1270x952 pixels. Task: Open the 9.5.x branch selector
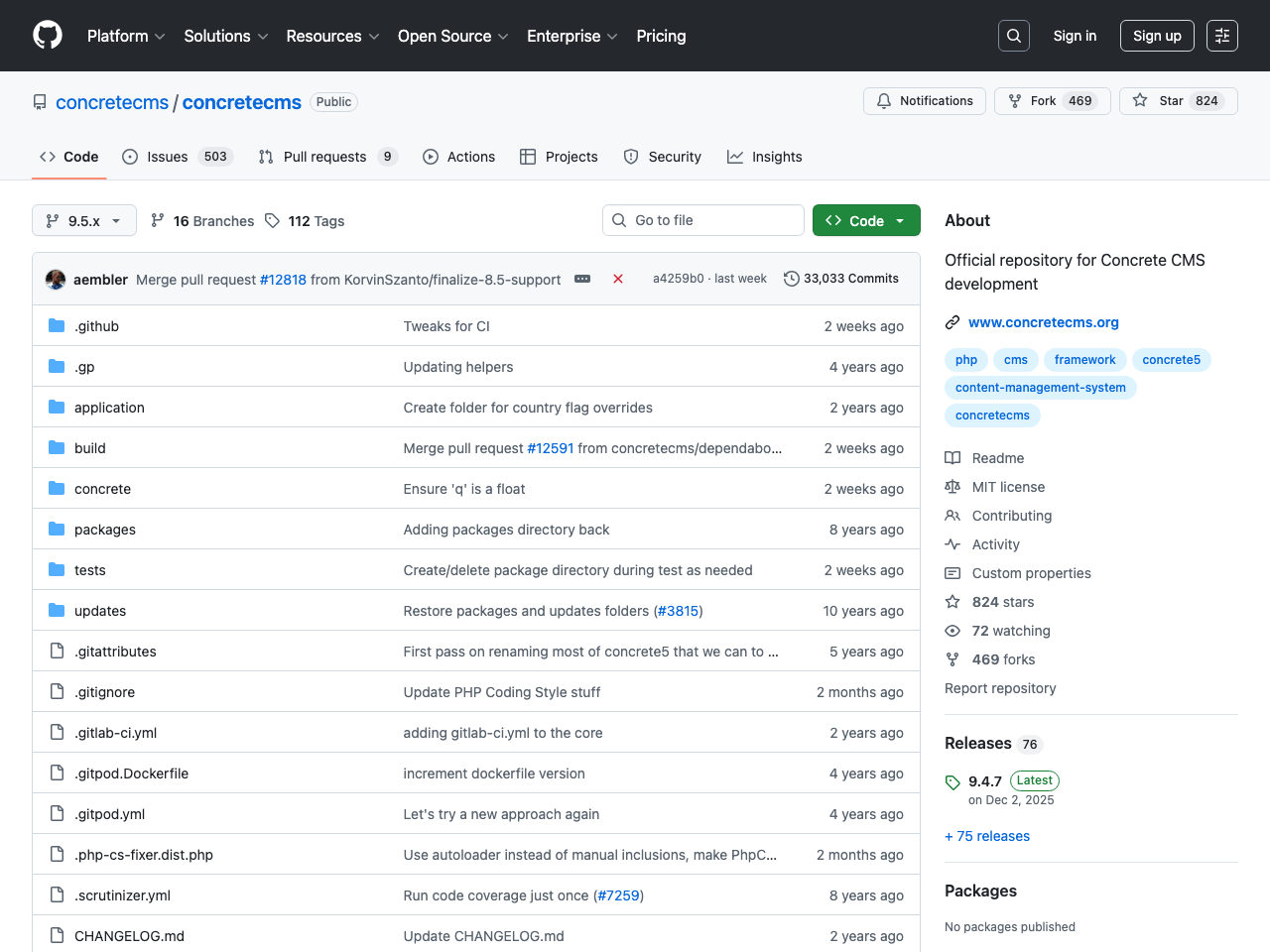(x=83, y=220)
